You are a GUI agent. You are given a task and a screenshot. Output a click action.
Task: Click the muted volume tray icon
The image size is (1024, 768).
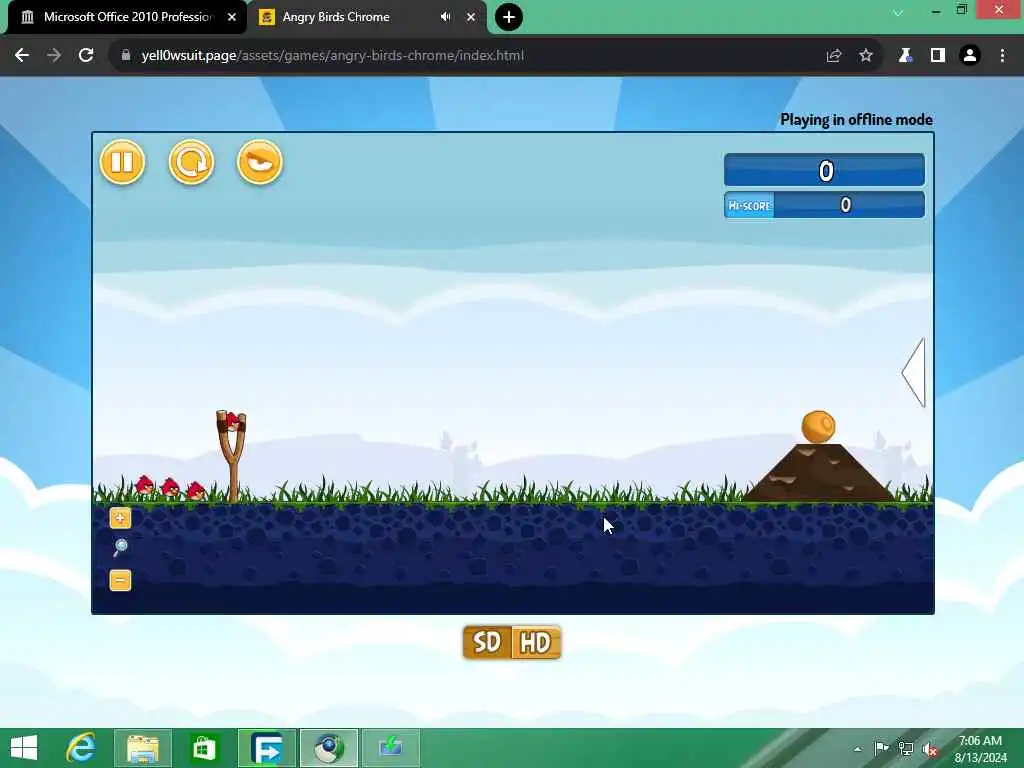point(929,749)
